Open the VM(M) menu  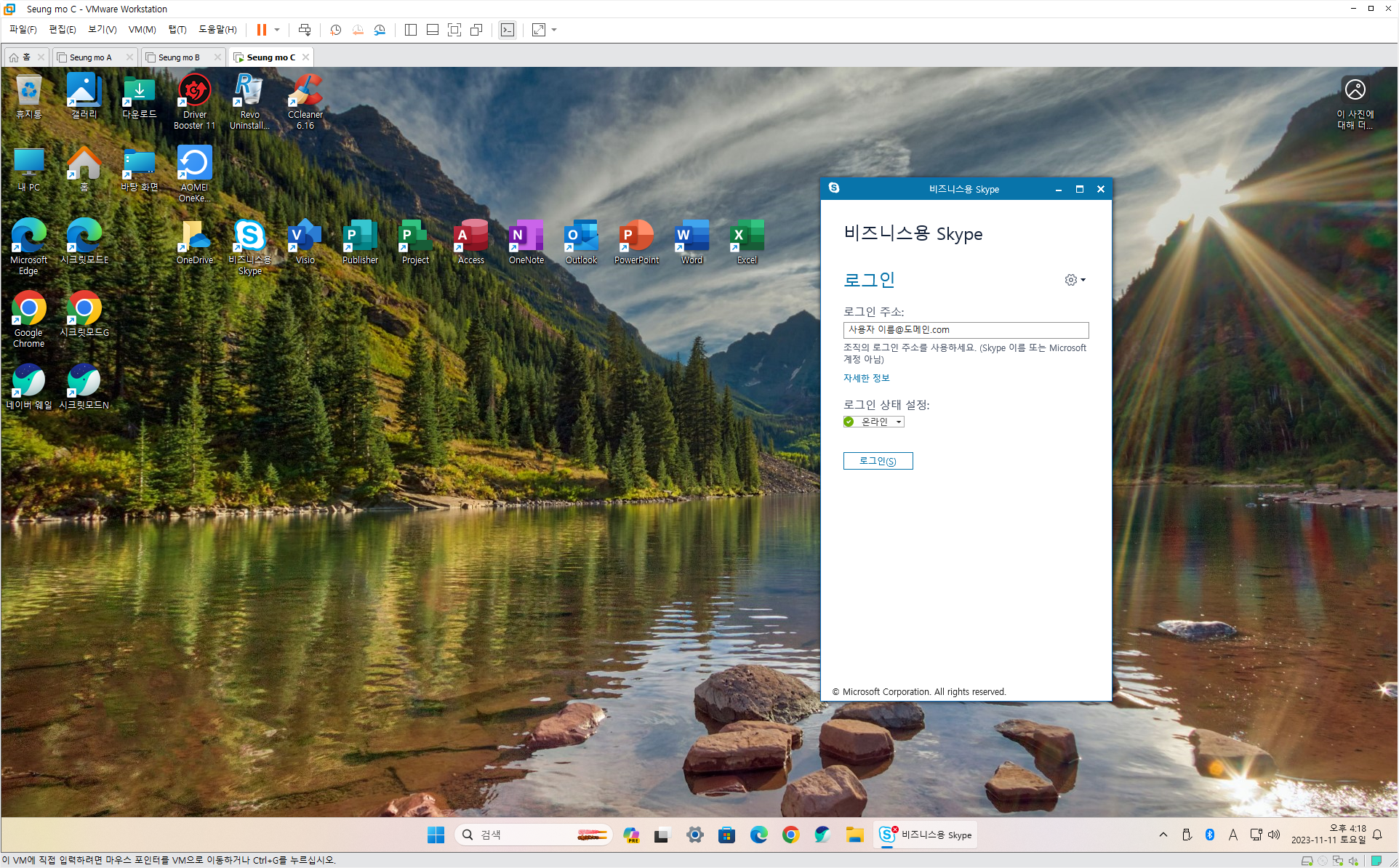pos(142,30)
